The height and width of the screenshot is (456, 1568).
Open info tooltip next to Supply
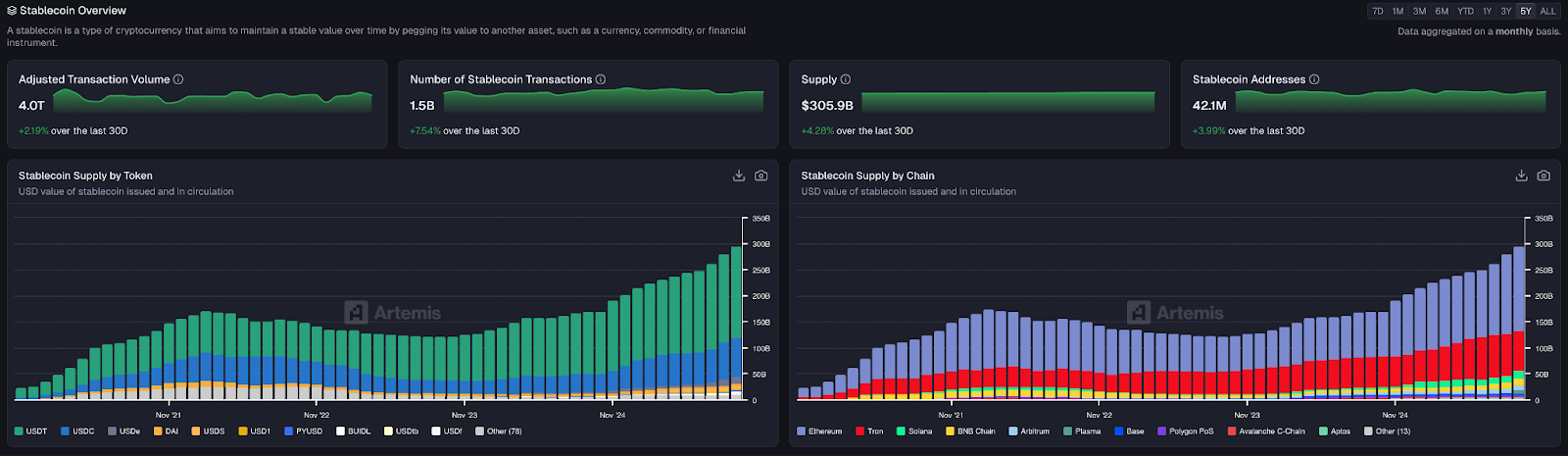click(846, 79)
